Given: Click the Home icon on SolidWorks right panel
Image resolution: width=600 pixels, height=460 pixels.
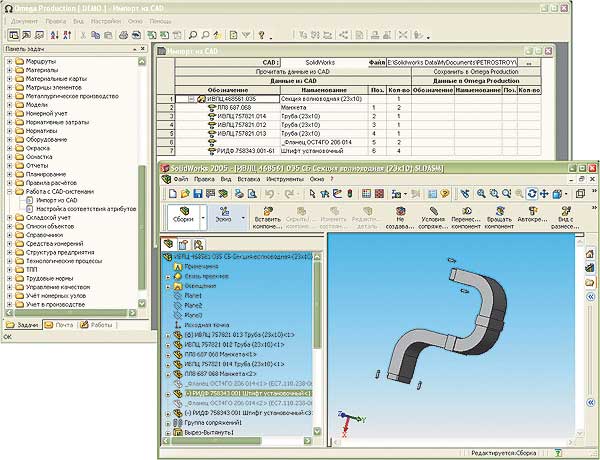Looking at the screenshot, I should click(590, 254).
